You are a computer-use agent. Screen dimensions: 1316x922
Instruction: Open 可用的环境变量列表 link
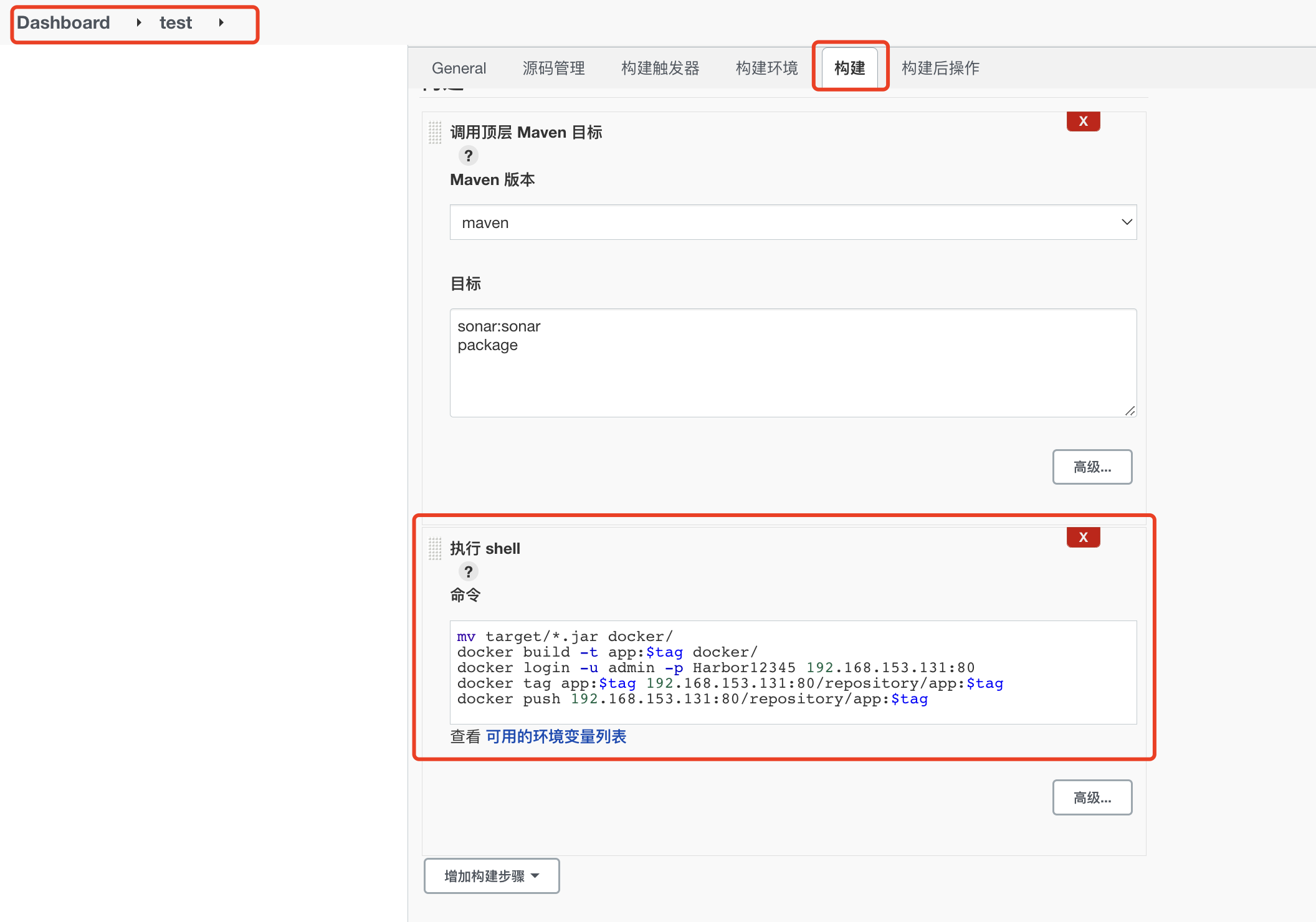tap(556, 737)
